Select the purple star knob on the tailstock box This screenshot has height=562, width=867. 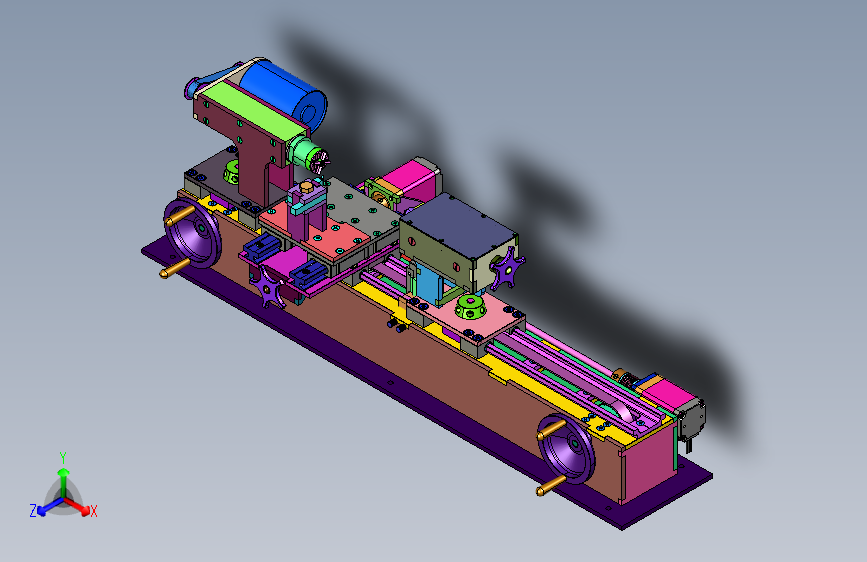506,269
